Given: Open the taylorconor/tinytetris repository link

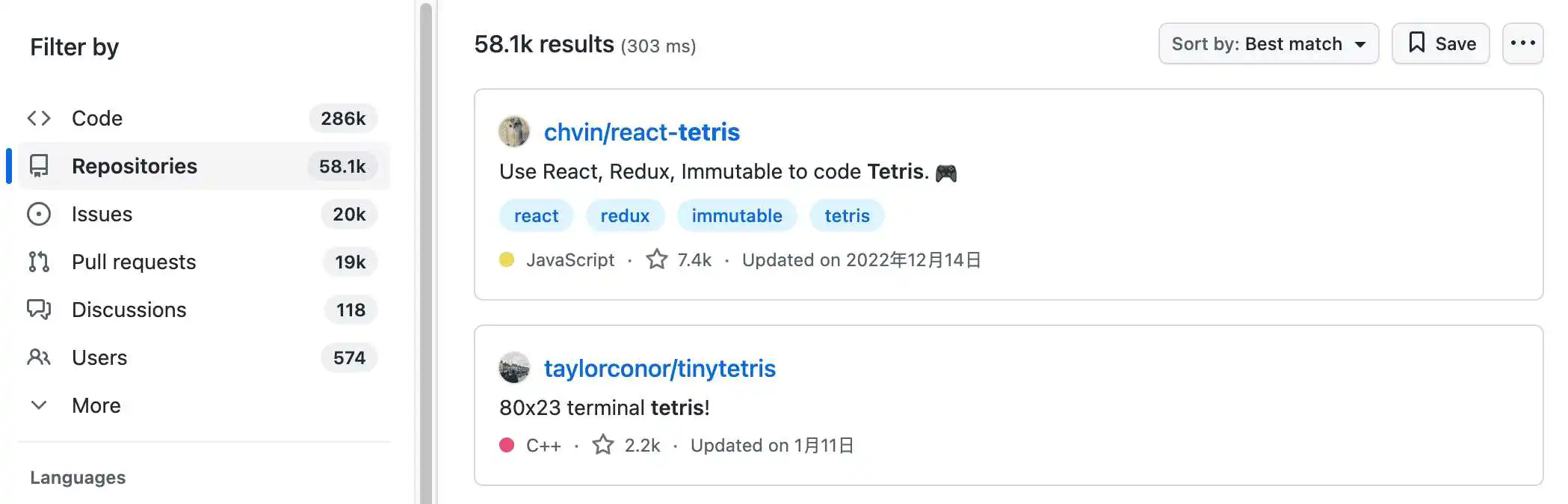Looking at the screenshot, I should click(x=660, y=368).
